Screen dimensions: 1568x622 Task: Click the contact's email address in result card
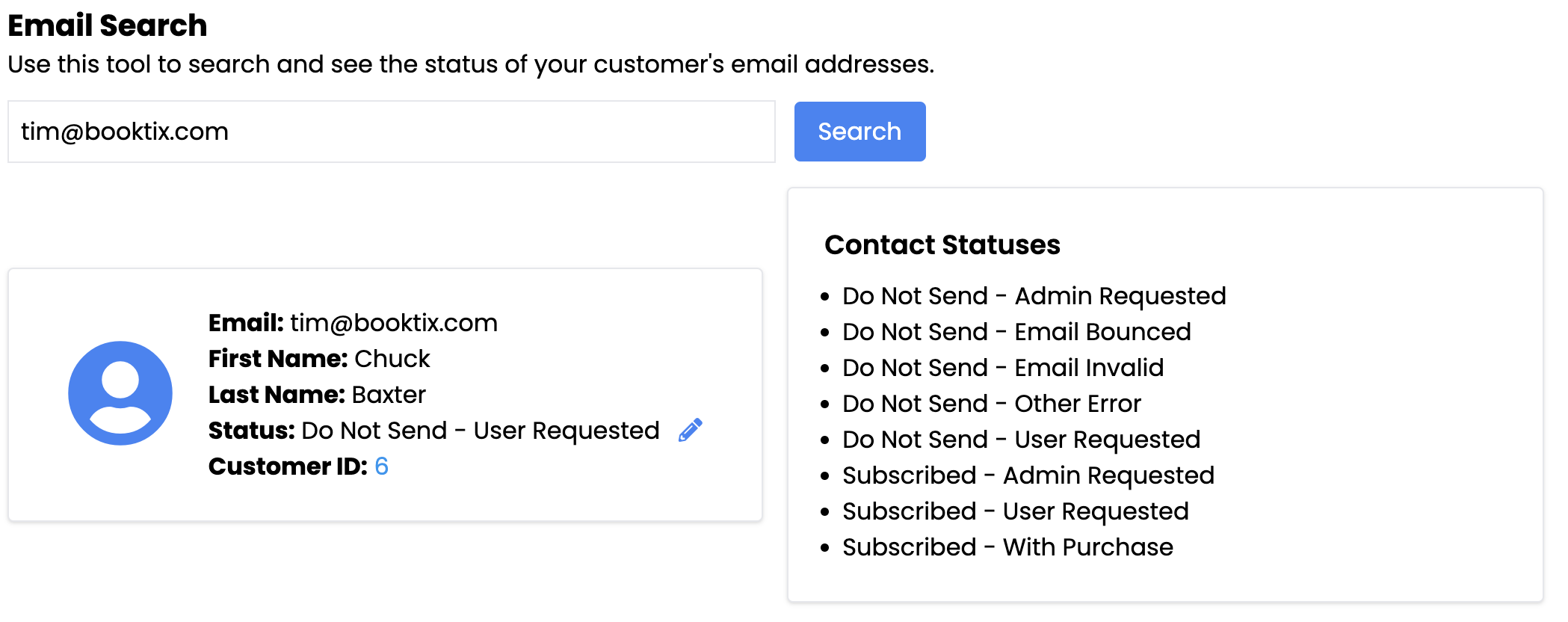pos(393,323)
